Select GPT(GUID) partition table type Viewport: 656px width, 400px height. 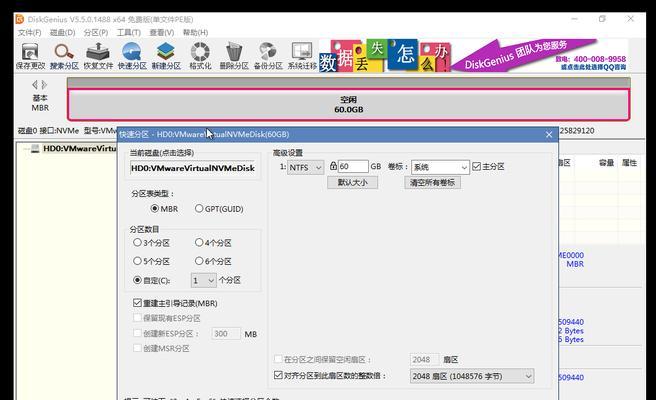[x=219, y=208]
